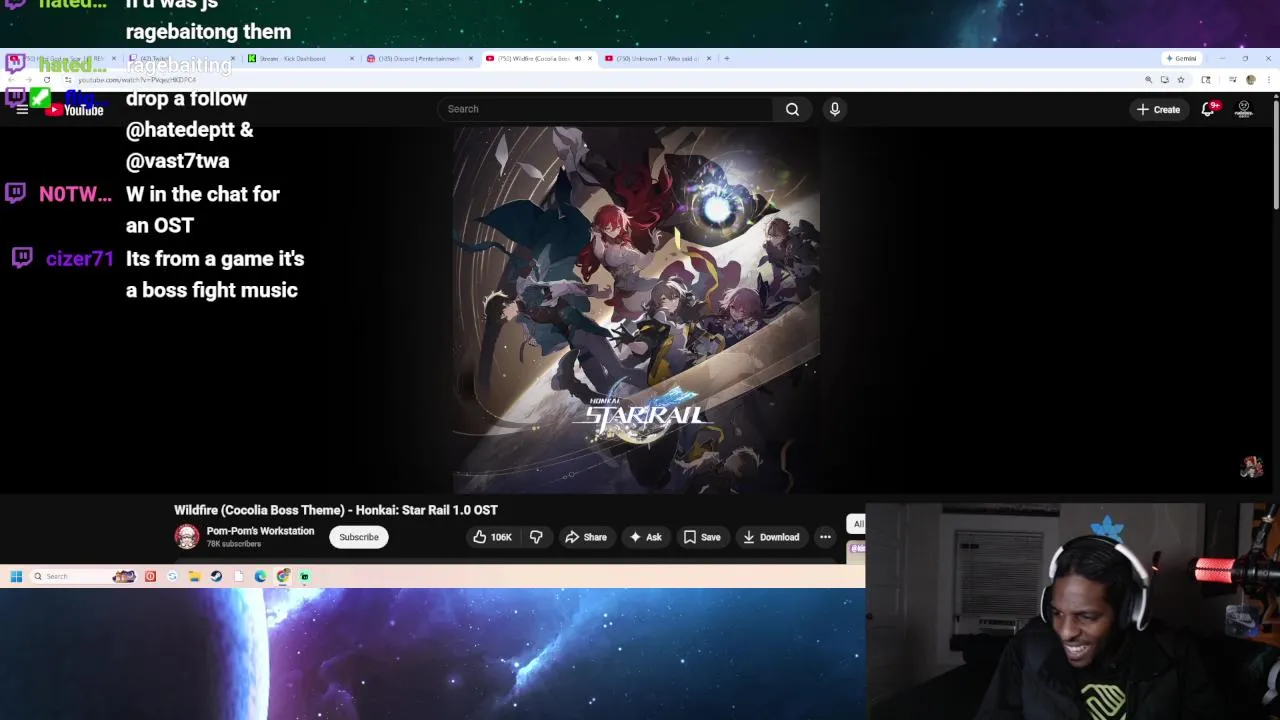Reload the page in Chrome
The width and height of the screenshot is (1280, 720).
[x=46, y=80]
